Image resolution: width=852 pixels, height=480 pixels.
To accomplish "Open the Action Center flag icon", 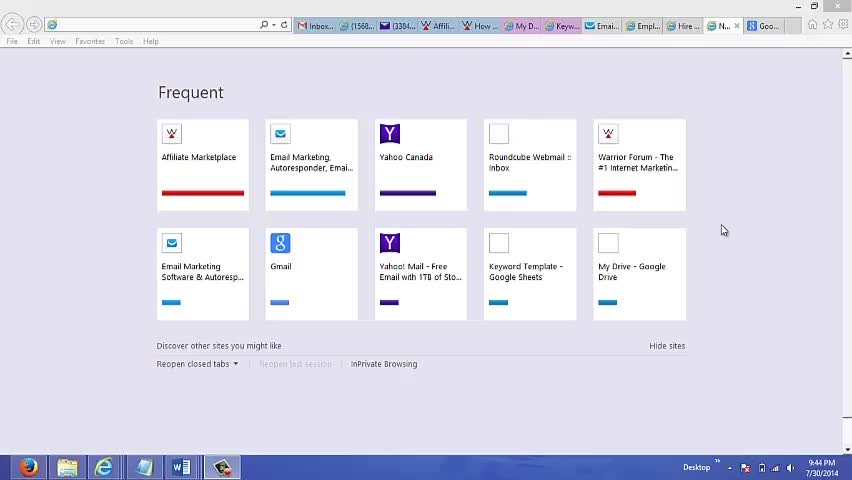I will [x=746, y=468].
